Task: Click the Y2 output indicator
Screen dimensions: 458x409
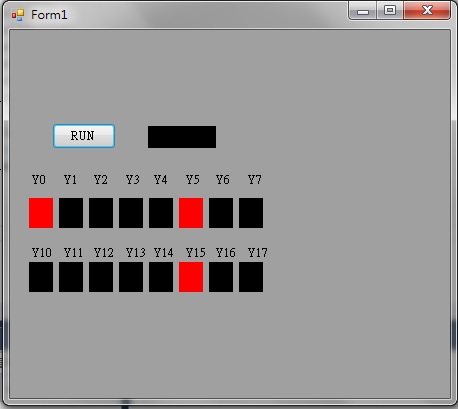Action: tap(101, 213)
